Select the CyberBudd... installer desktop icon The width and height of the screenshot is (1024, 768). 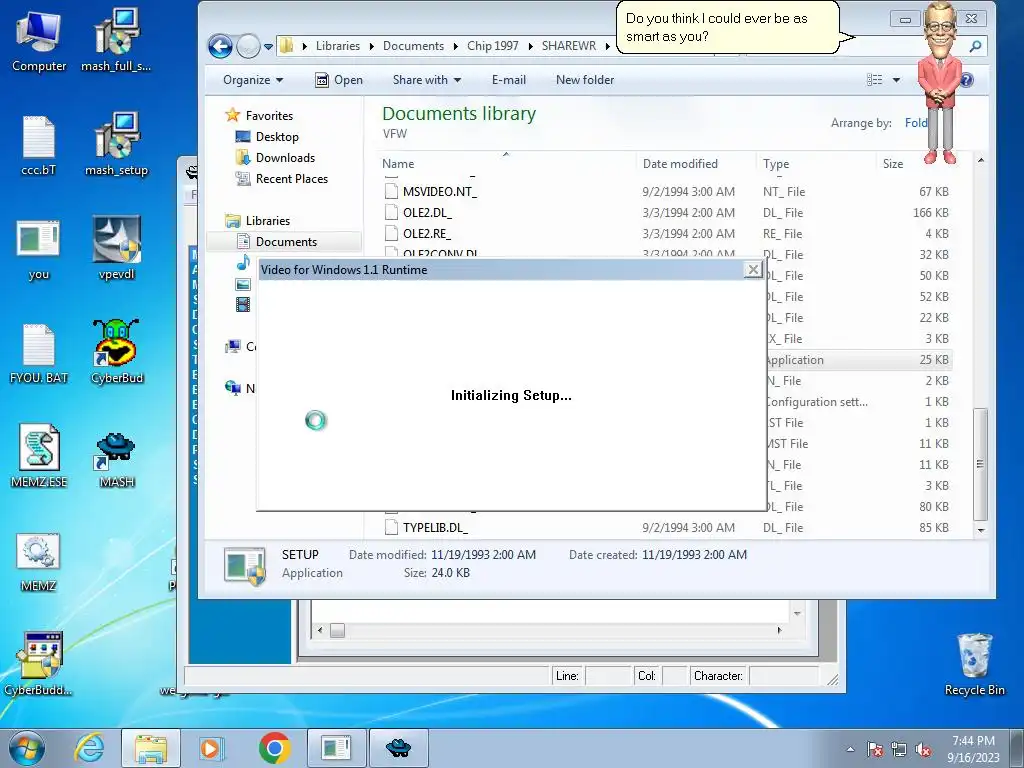(x=39, y=664)
